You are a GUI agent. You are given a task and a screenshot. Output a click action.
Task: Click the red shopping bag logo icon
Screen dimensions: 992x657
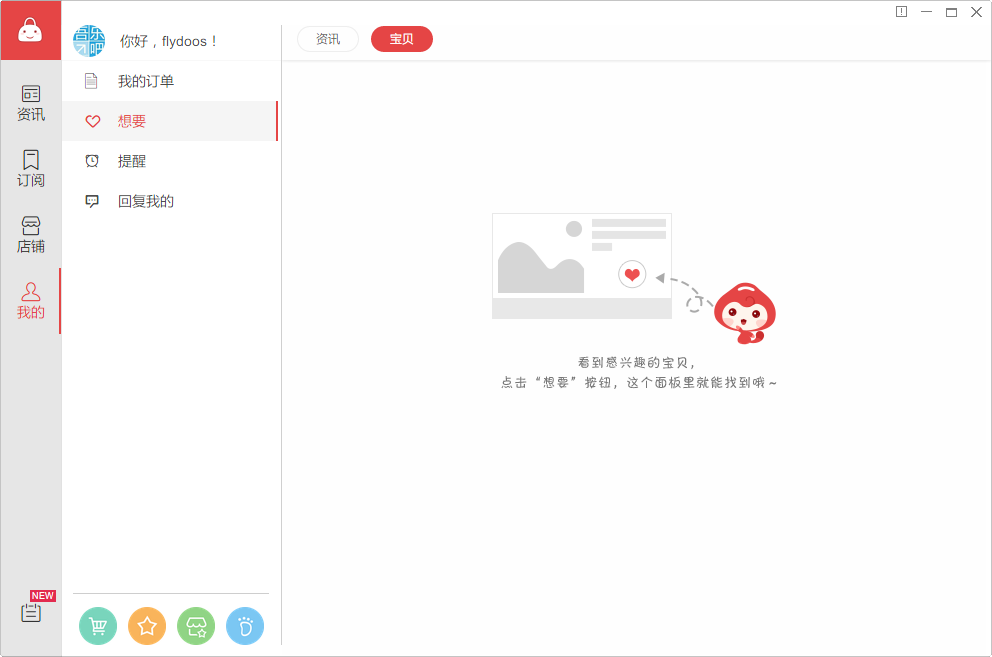coord(30,30)
